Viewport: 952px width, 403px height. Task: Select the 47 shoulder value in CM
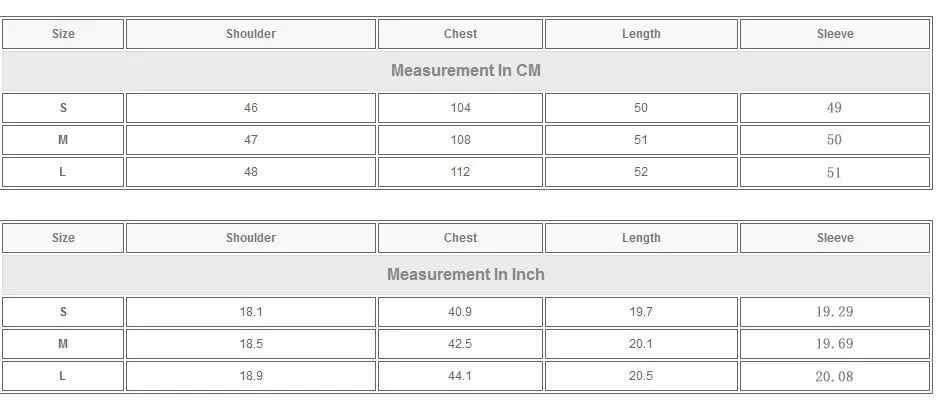pos(251,140)
